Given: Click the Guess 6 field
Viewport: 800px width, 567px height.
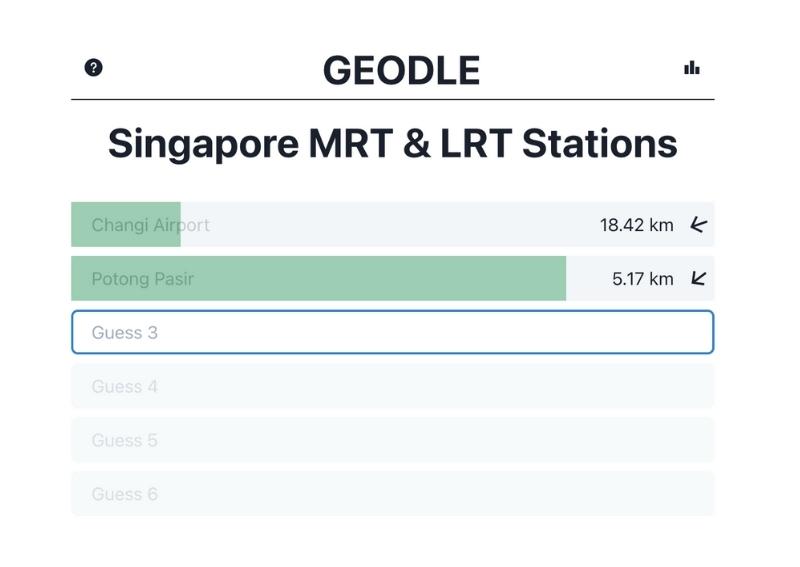Looking at the screenshot, I should pyautogui.click(x=392, y=494).
